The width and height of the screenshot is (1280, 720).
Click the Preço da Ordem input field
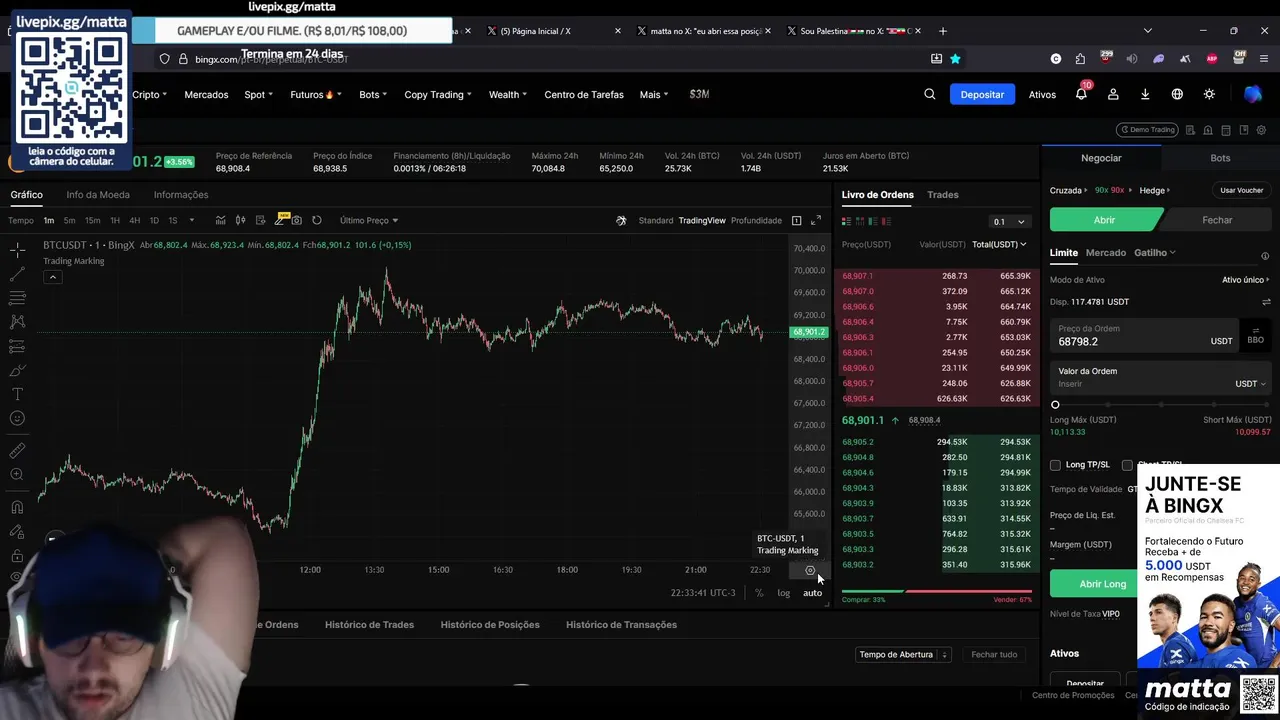tap(1145, 336)
